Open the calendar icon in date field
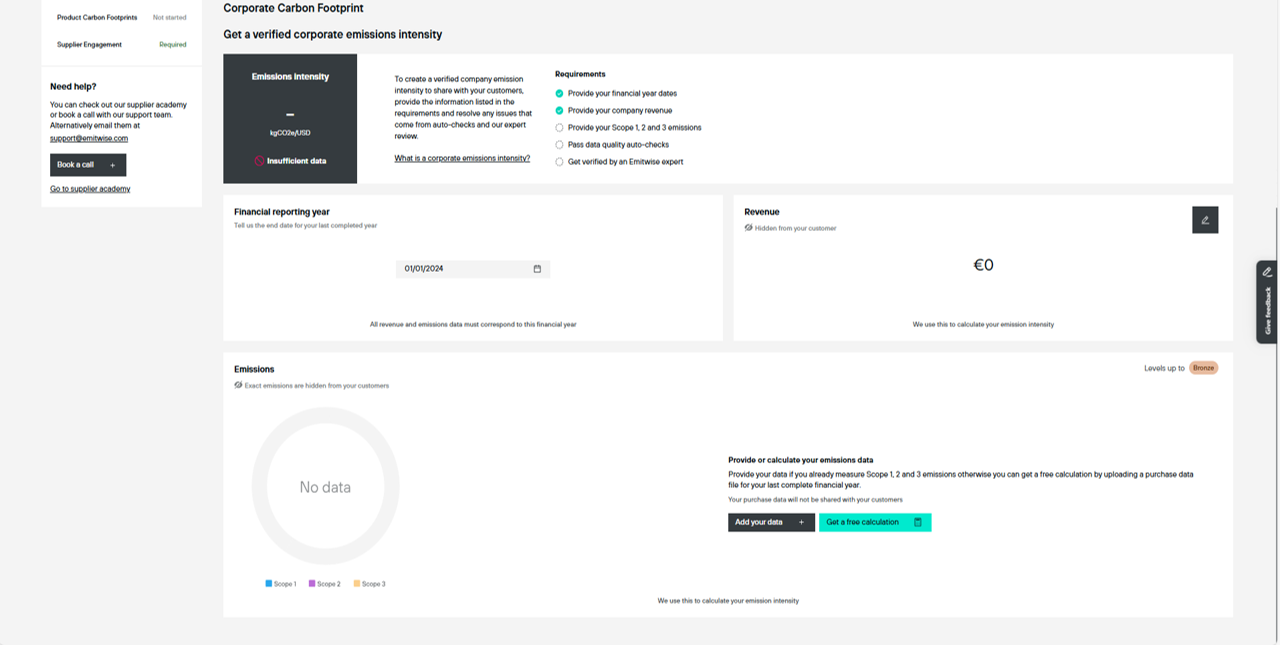 [537, 269]
